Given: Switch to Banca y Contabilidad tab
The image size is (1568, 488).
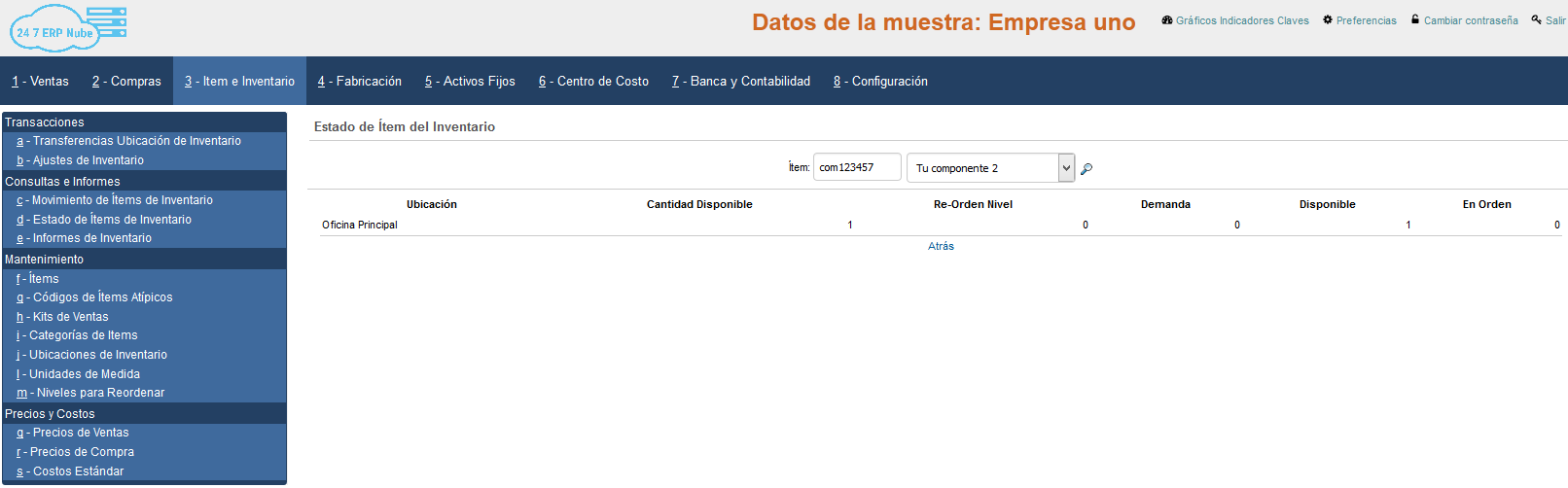Looking at the screenshot, I should point(741,82).
